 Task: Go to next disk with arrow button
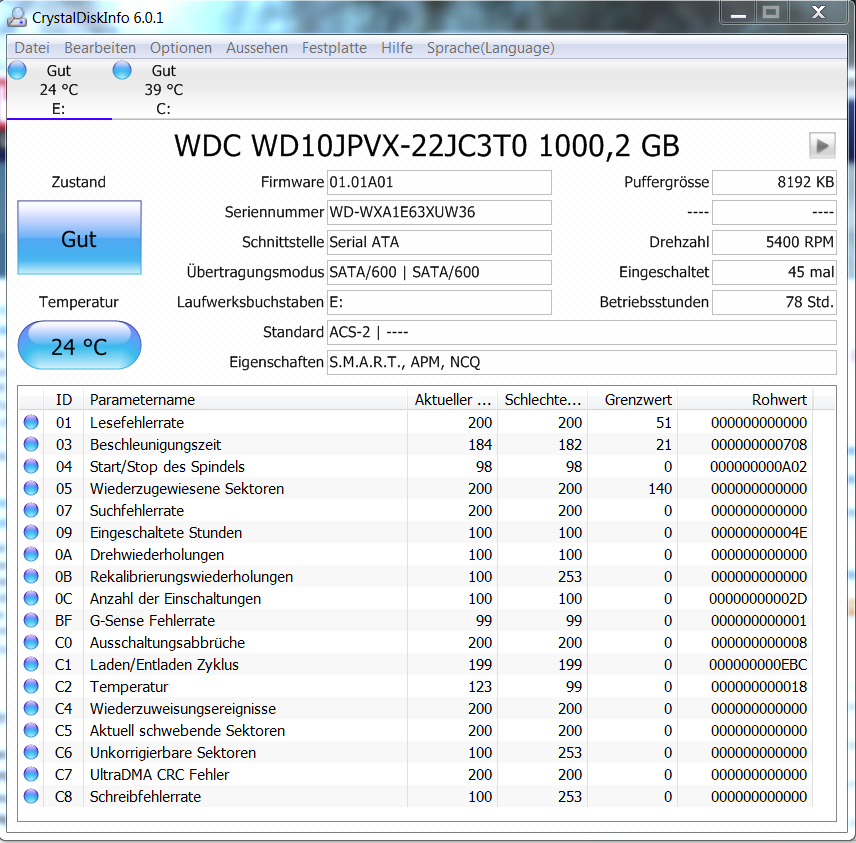click(822, 146)
